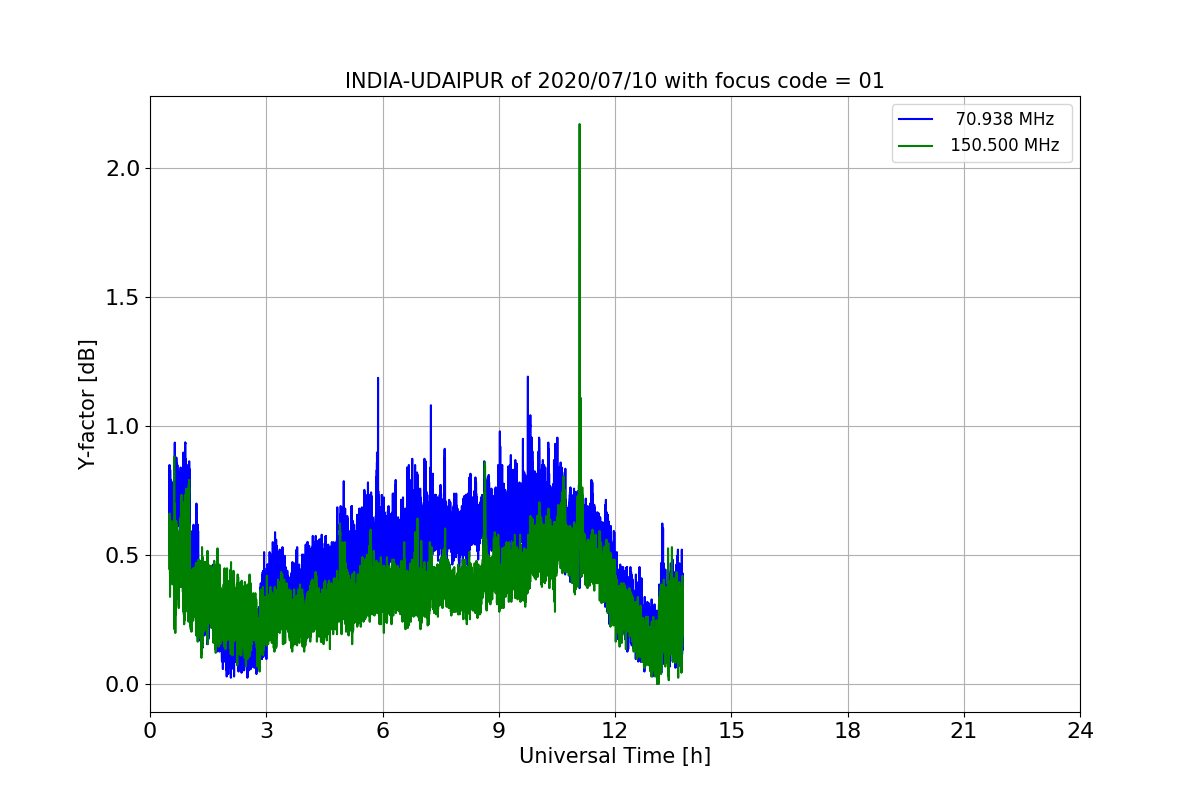Click the y-axis tick label '1.0'
Image resolution: width=1200 pixels, height=800 pixels.
[123, 426]
